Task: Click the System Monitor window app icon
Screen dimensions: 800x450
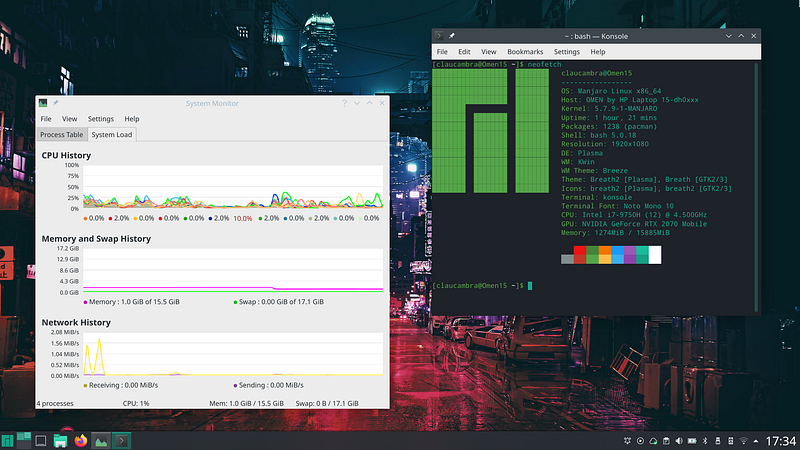Action: tap(43, 103)
